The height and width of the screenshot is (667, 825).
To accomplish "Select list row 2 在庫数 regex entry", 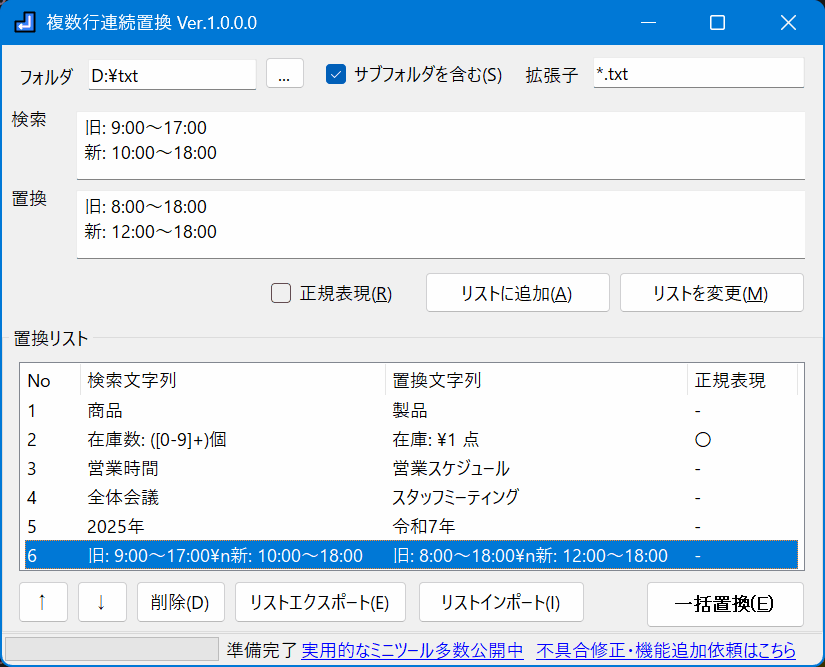I will (x=300, y=439).
